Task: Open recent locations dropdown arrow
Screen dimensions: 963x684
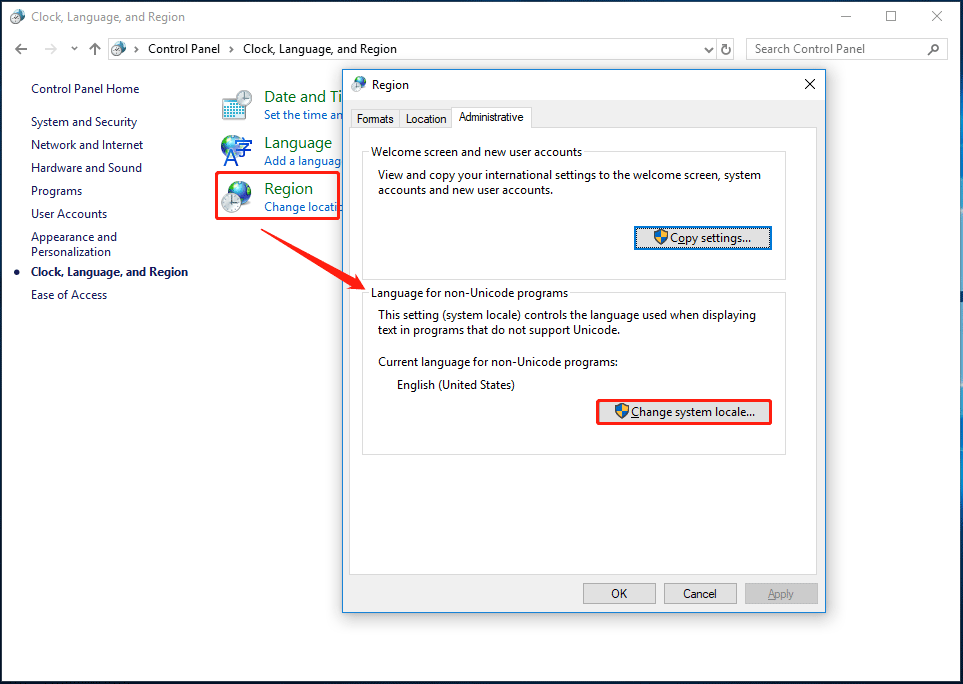Action: pos(74,49)
